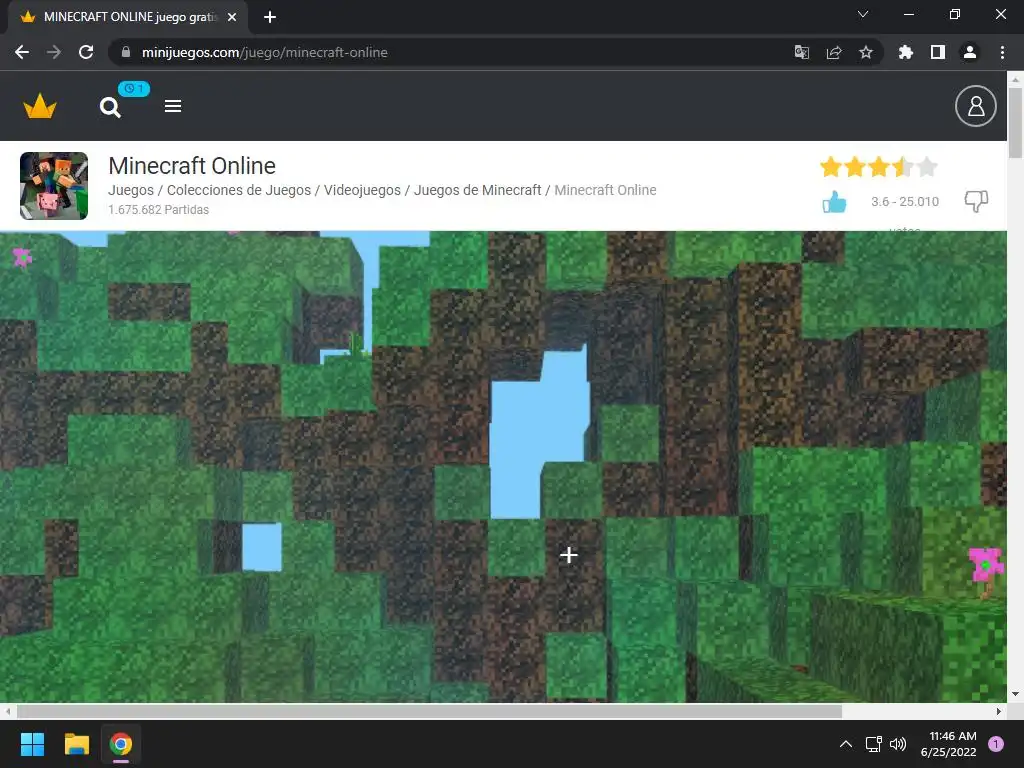The width and height of the screenshot is (1024, 768).
Task: Click the 1.675.682 Partidas text
Action: (x=158, y=210)
